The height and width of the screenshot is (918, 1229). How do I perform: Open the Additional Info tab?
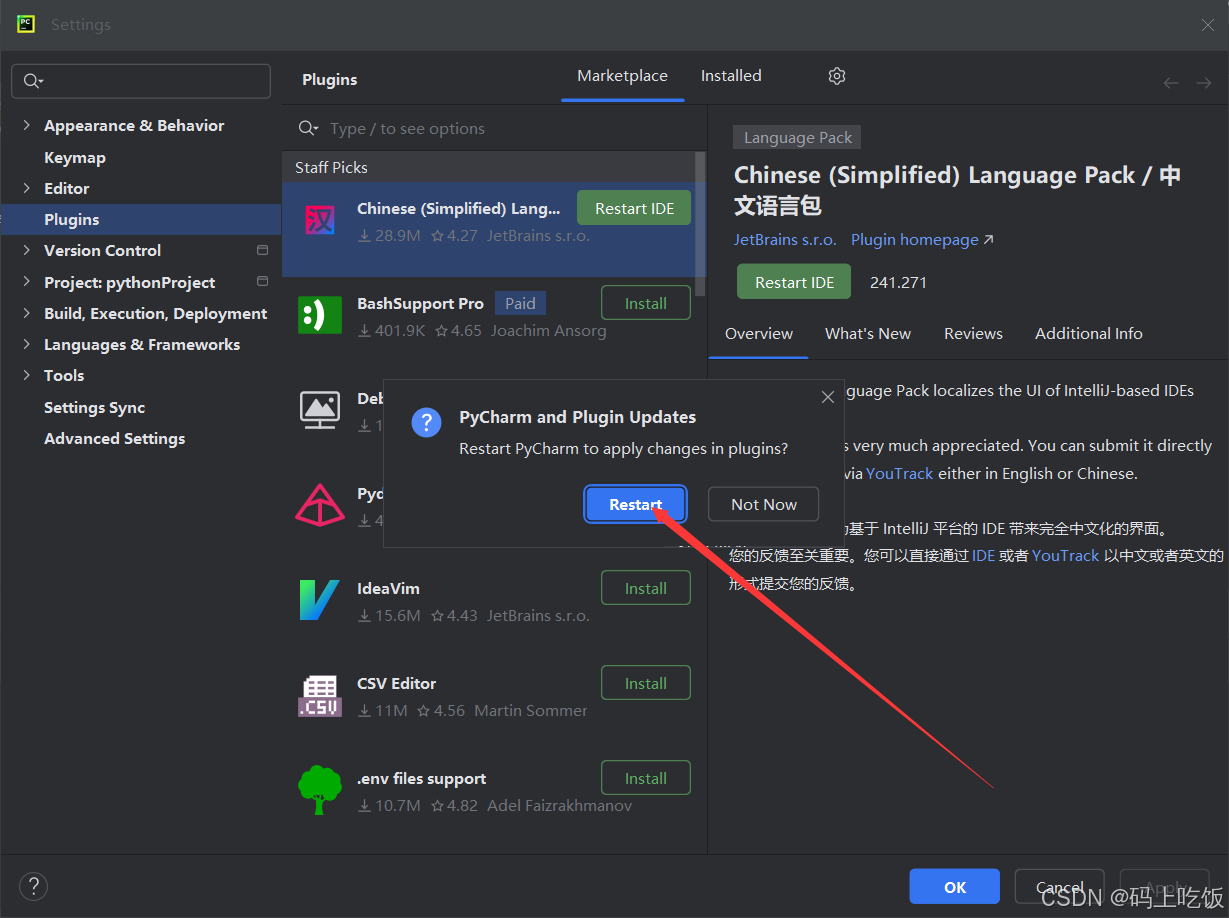1089,334
